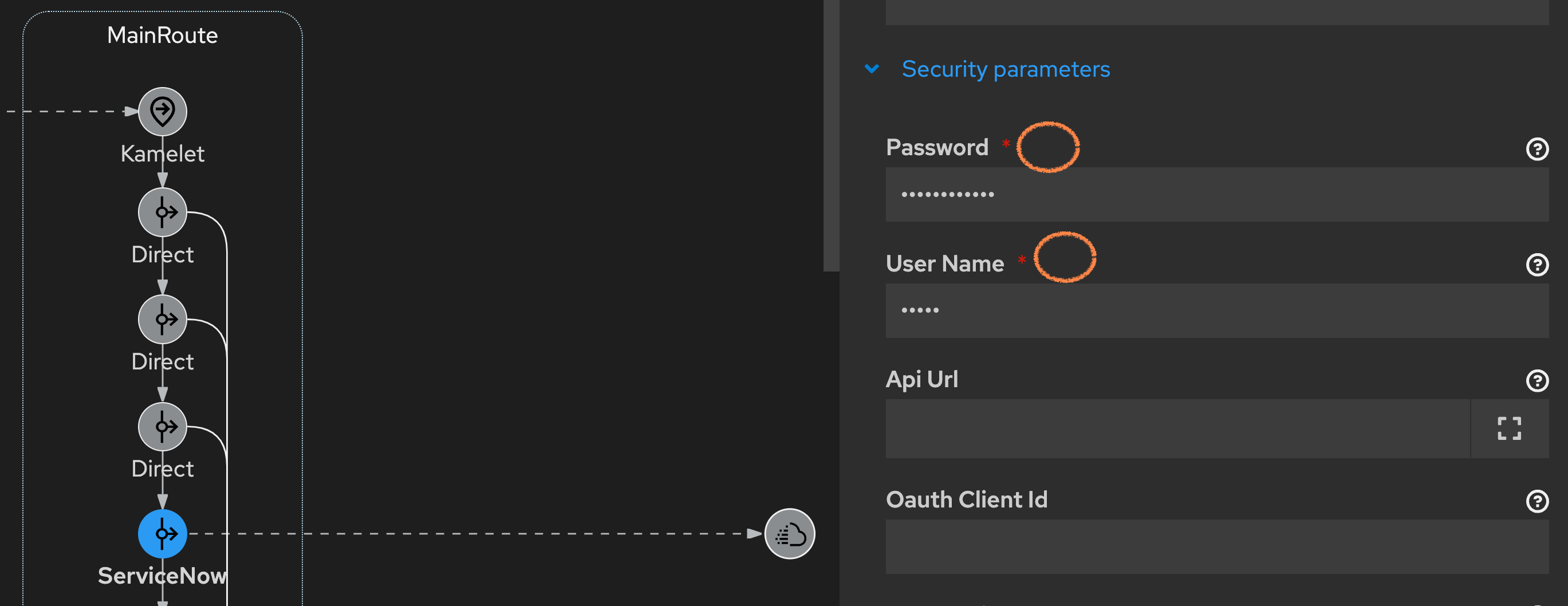Click the input field above Security parameters
Screen dimensions: 1568x606
point(1216,11)
